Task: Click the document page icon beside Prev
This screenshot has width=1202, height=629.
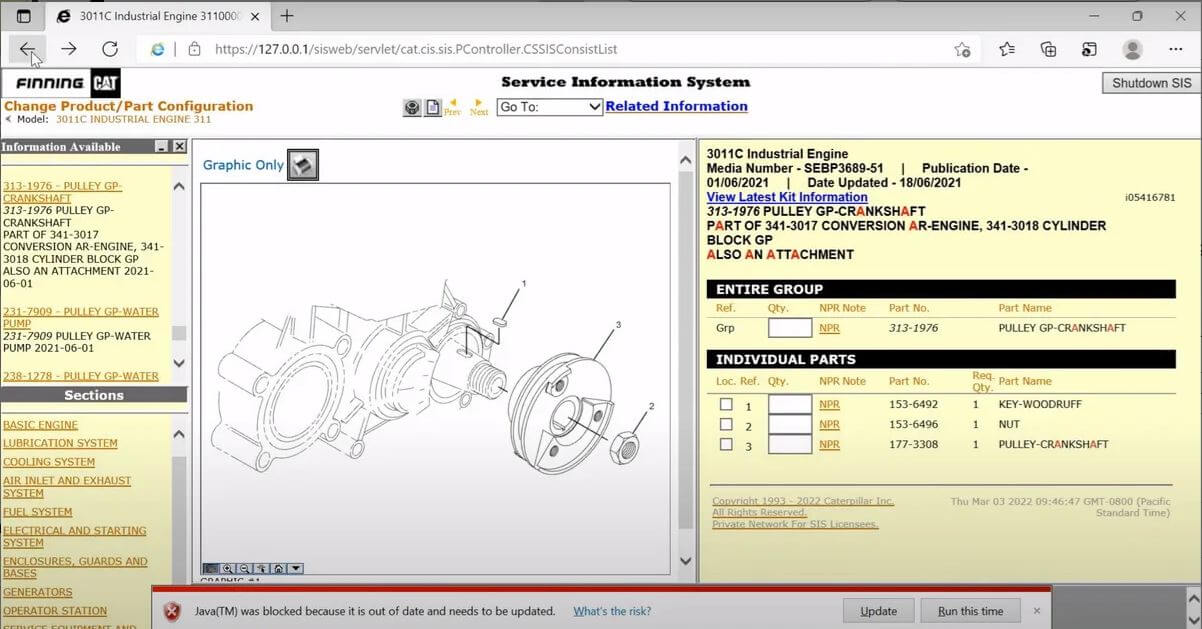Action: click(433, 108)
